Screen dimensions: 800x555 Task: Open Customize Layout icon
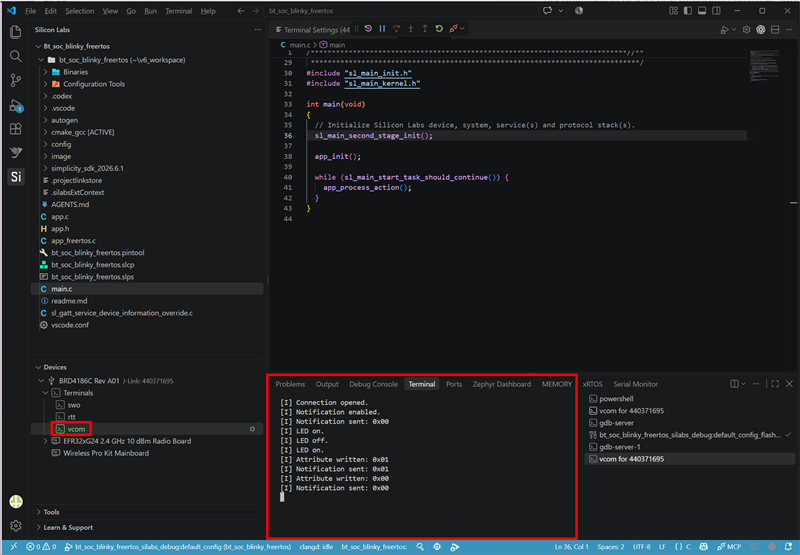[673, 11]
